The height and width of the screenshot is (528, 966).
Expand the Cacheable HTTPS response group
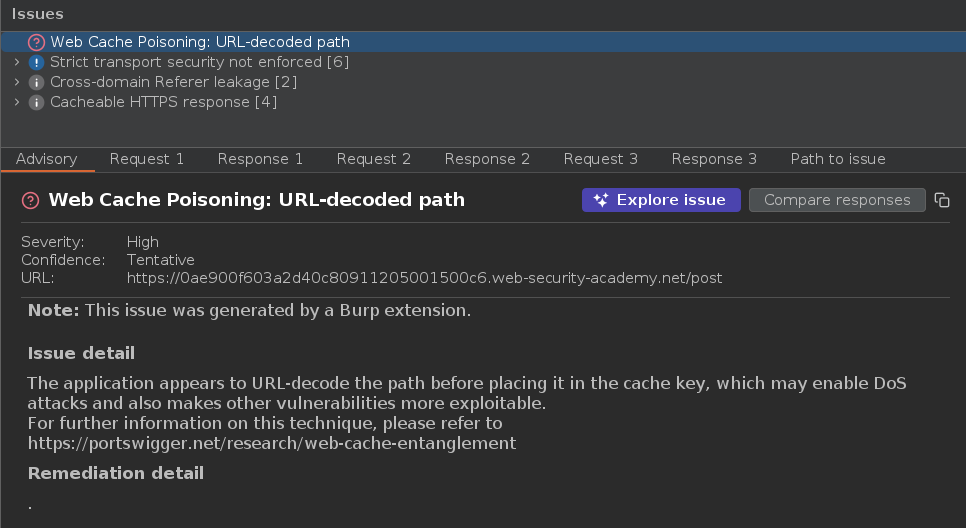click(16, 102)
